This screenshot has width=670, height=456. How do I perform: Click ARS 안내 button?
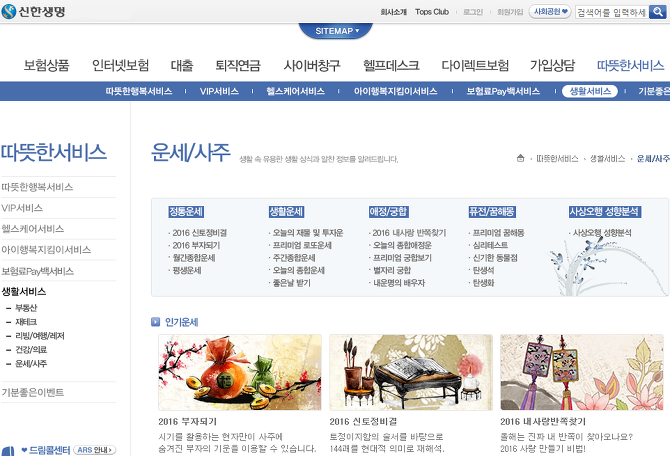94,450
